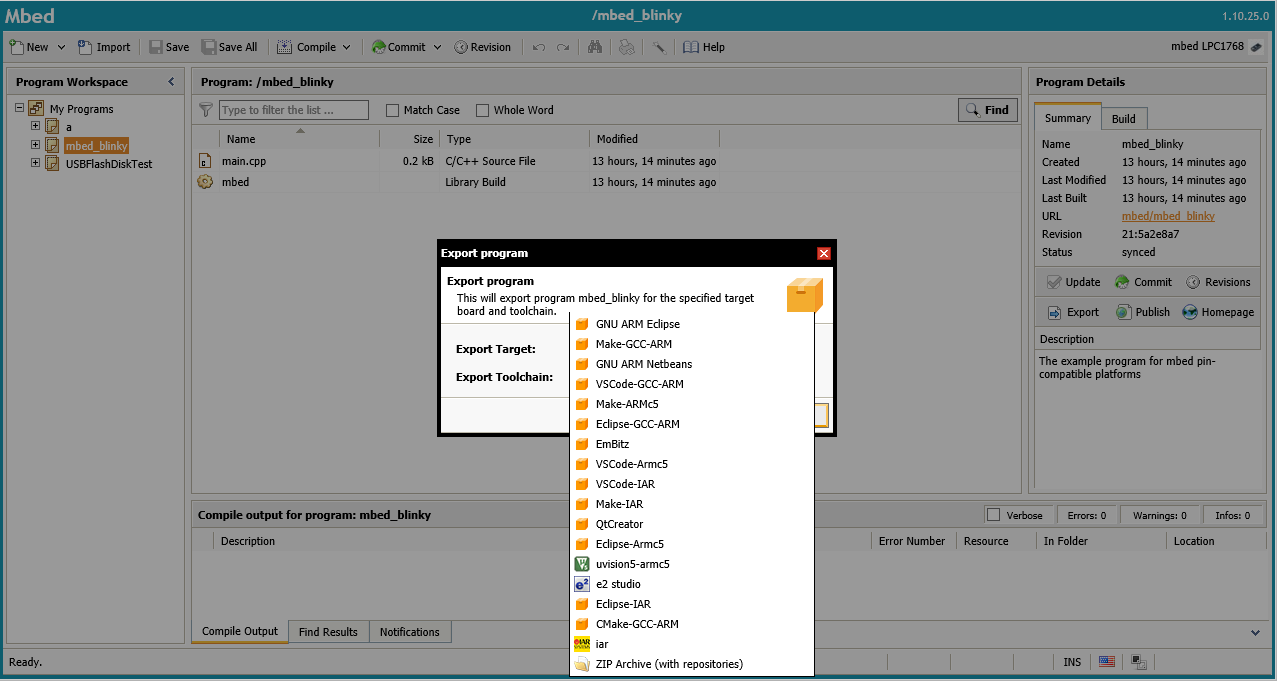
Task: Open the mbed/mbed_blinky URL link
Action: pos(1168,216)
